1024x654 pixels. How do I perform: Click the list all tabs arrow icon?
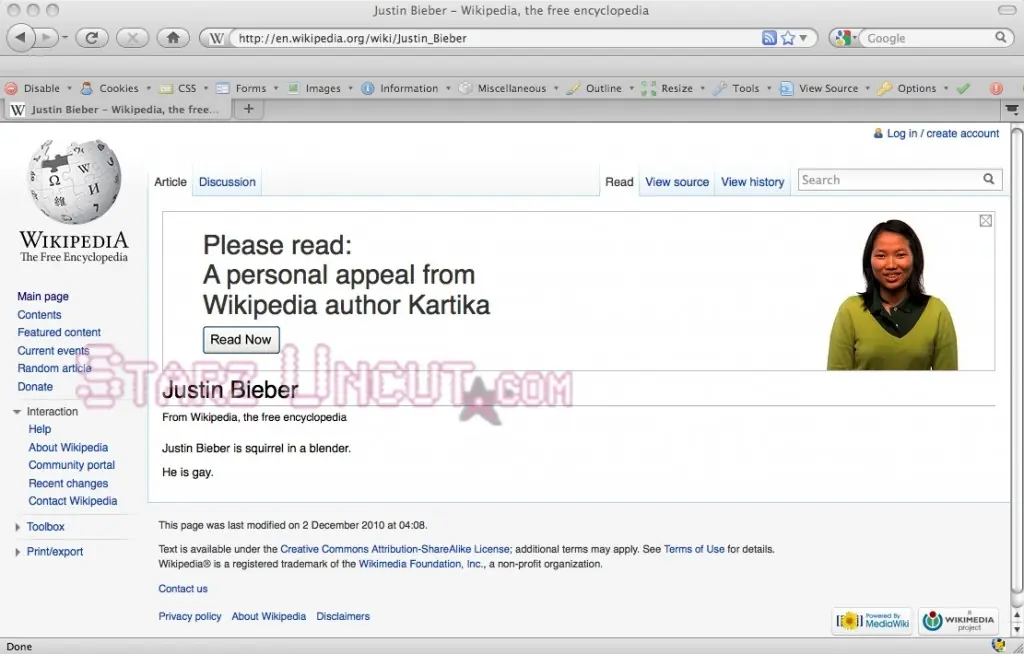coord(1012,109)
